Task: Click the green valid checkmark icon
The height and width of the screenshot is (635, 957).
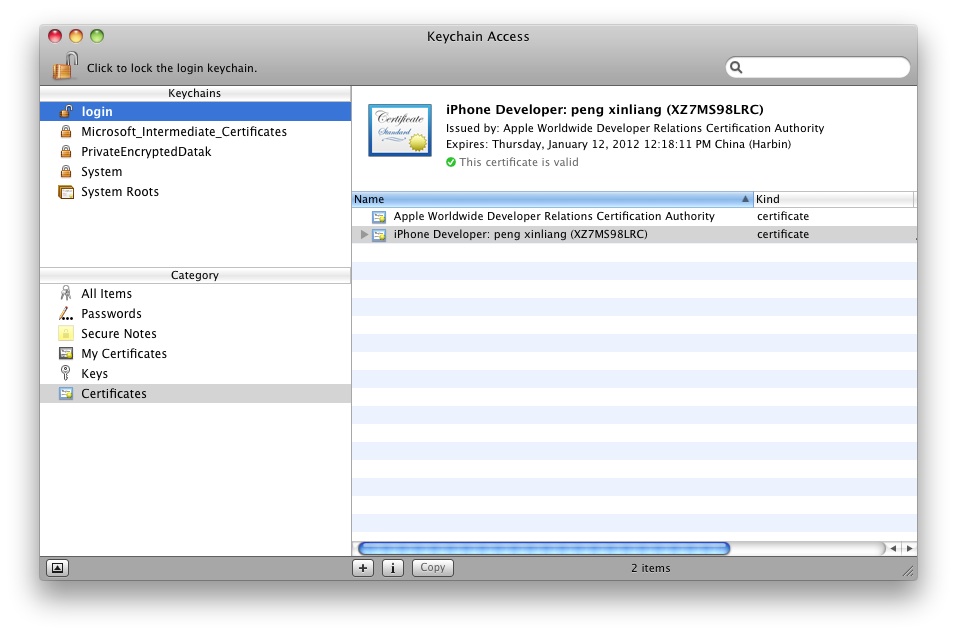Action: click(x=450, y=162)
